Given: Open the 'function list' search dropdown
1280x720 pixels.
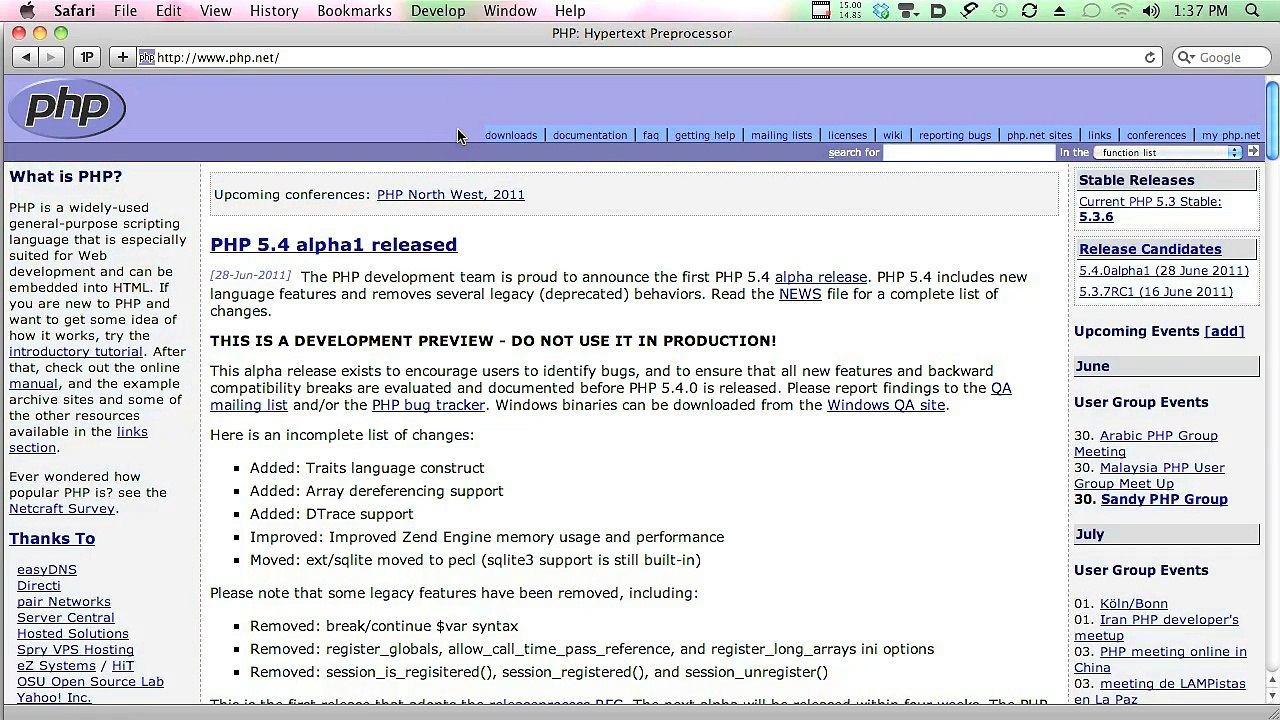Looking at the screenshot, I should [x=1167, y=152].
